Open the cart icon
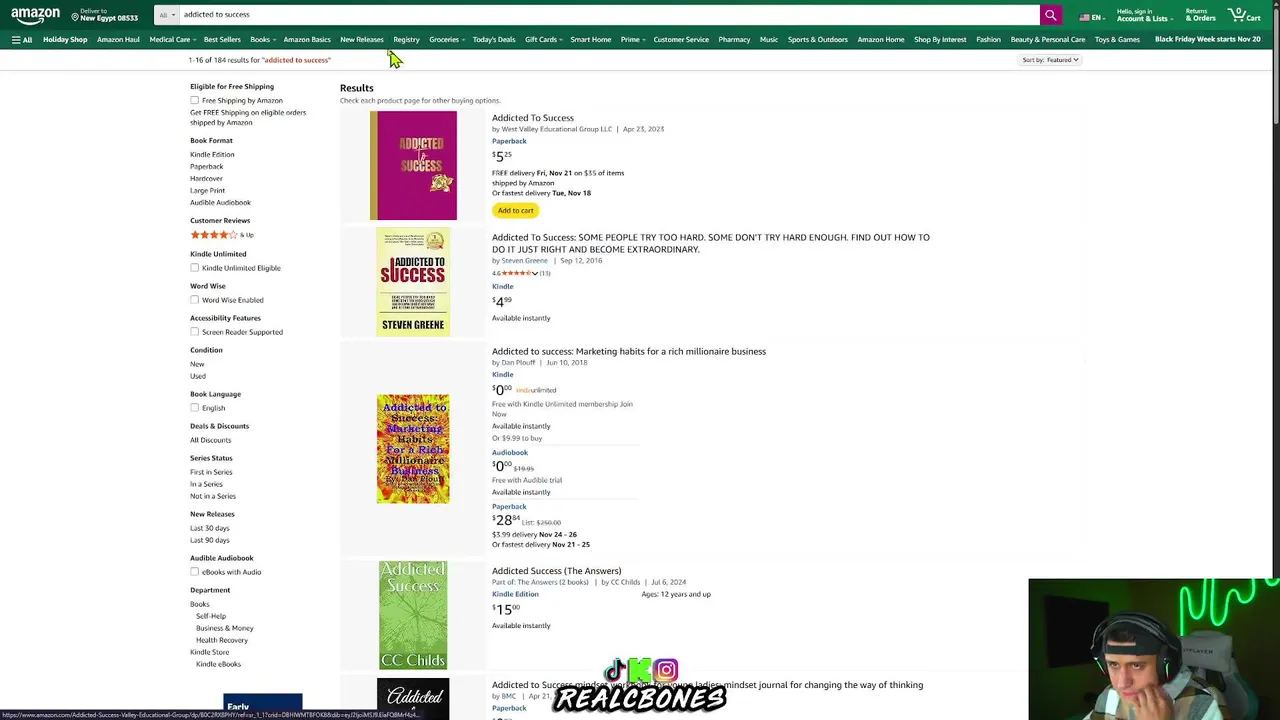Viewport: 1280px width, 720px height. [1246, 15]
